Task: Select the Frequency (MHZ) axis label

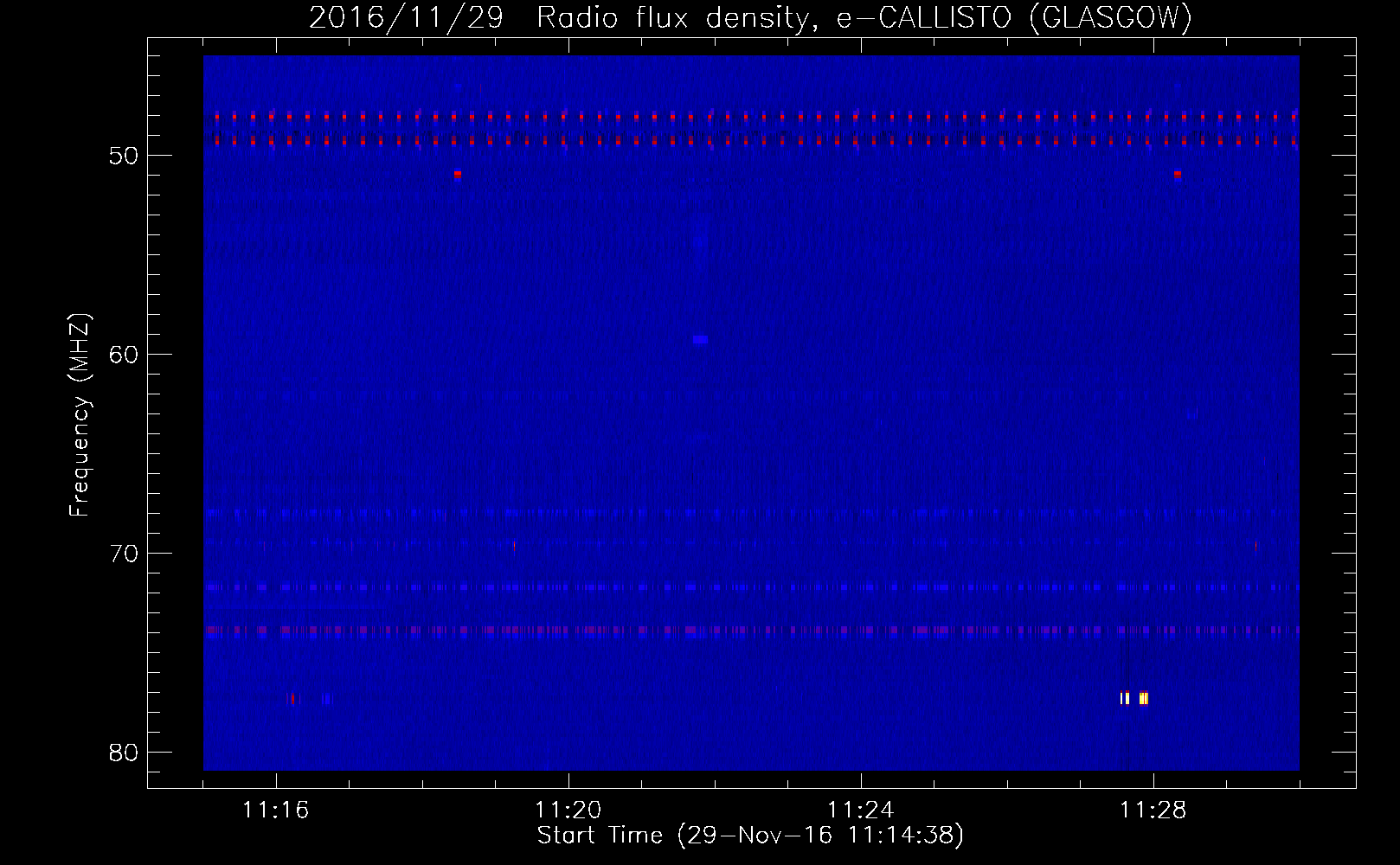Action: click(x=80, y=415)
